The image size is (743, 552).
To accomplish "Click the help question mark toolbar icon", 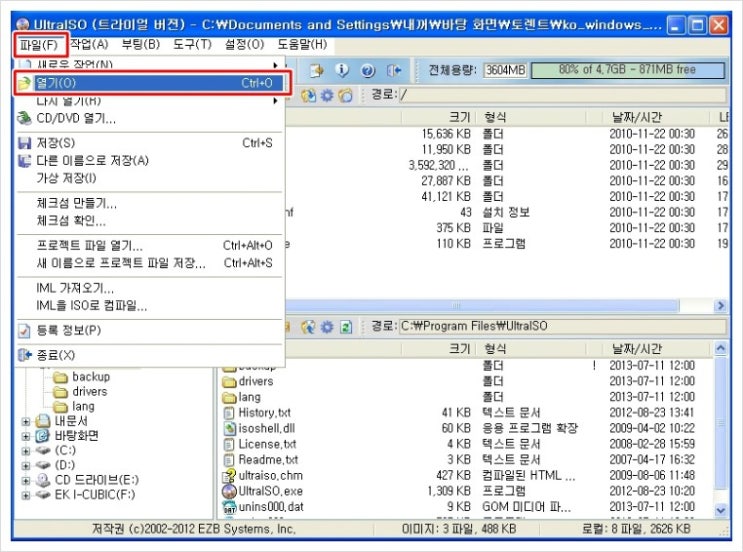I will 368,71.
